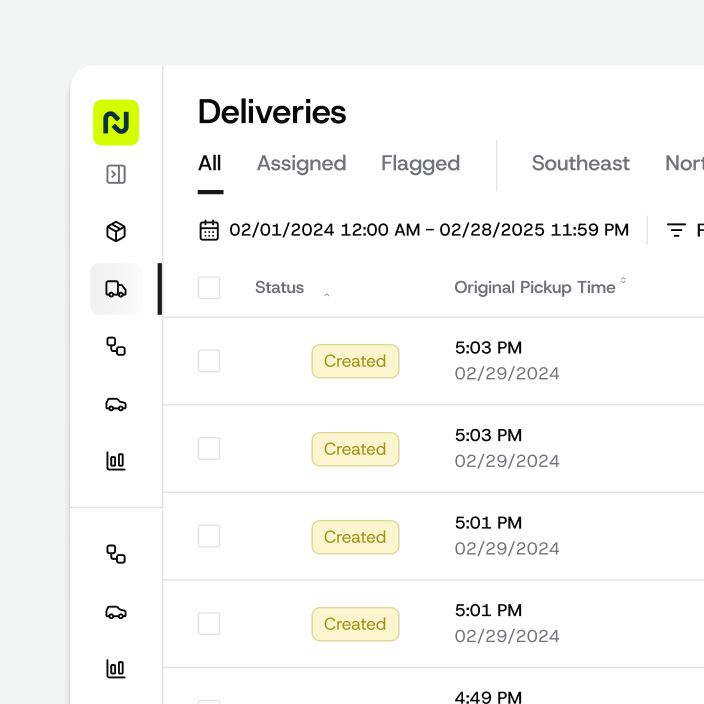Open the upper car icon above the sidebar divider

[116, 405]
